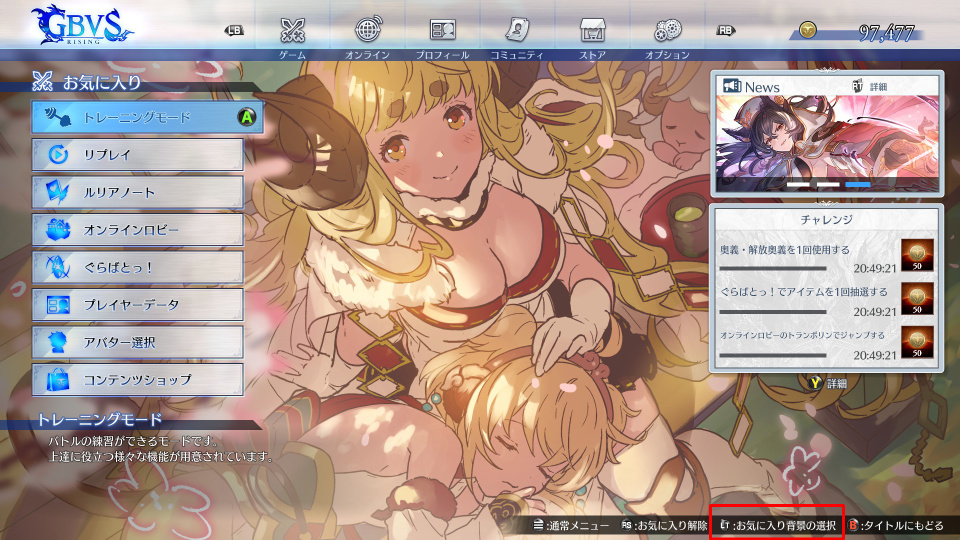The image size is (960, 540).
Task: Open the オンライン globe icon
Action: click(367, 30)
